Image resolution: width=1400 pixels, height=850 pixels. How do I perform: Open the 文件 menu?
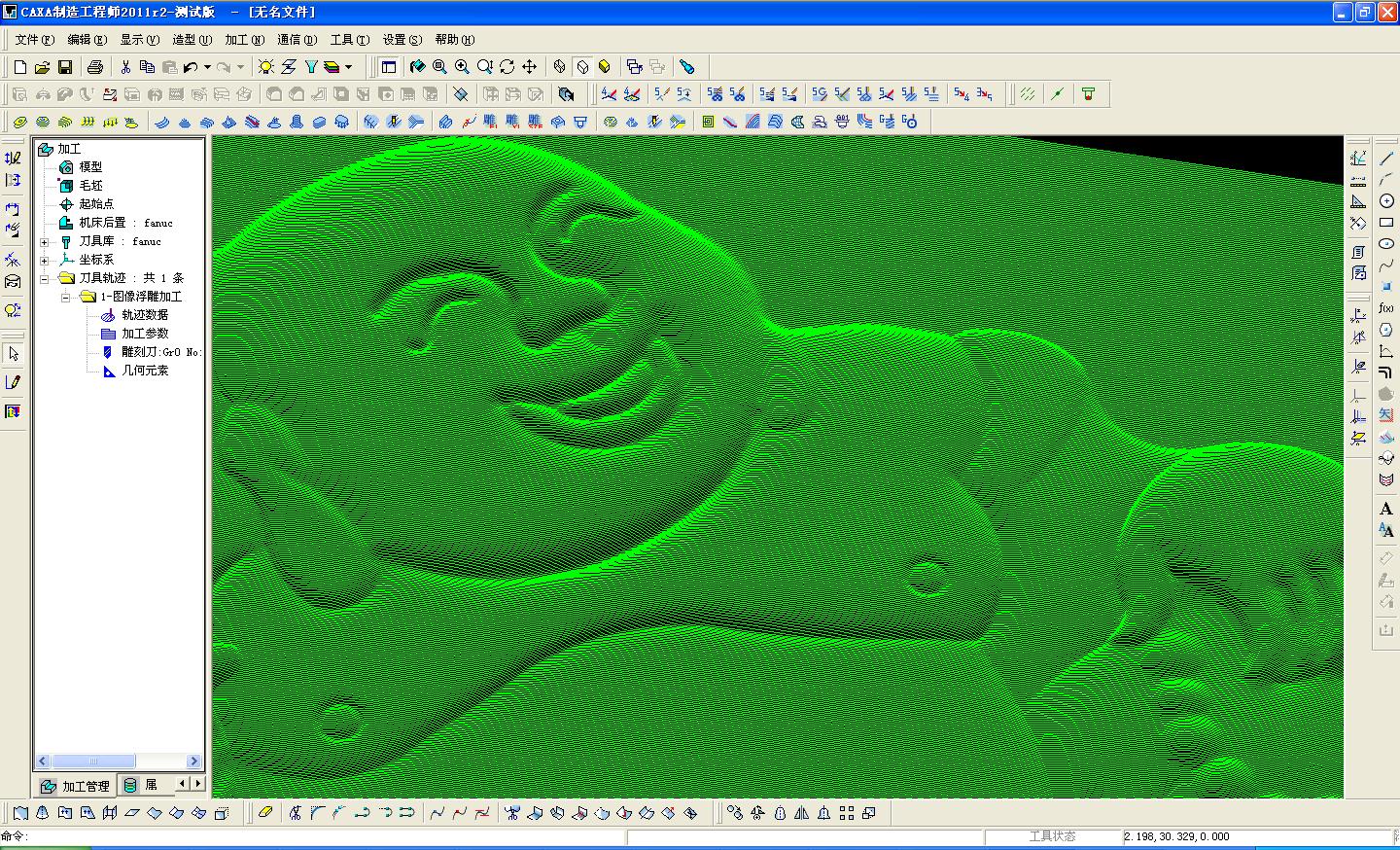click(34, 40)
